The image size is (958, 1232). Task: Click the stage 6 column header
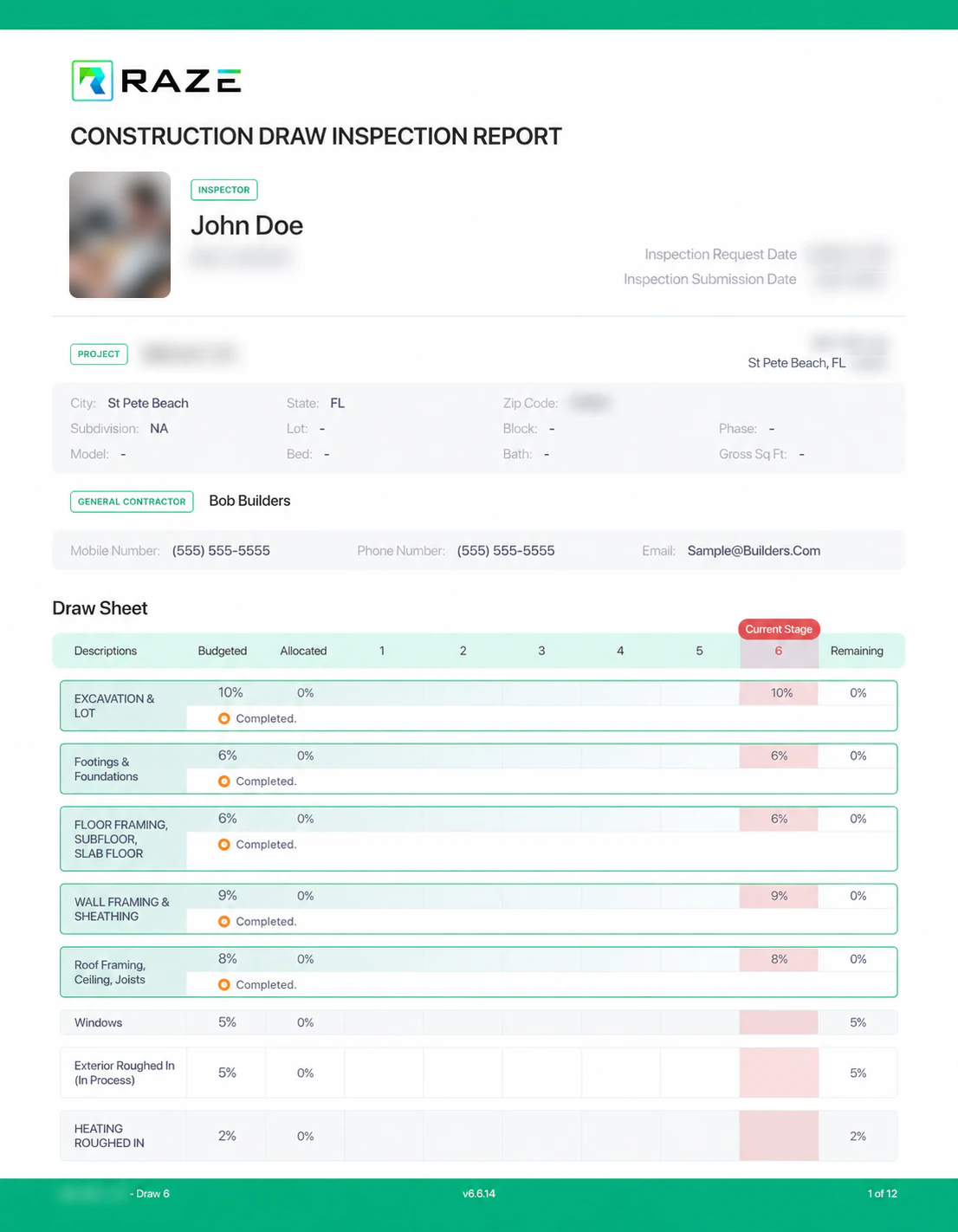[779, 651]
